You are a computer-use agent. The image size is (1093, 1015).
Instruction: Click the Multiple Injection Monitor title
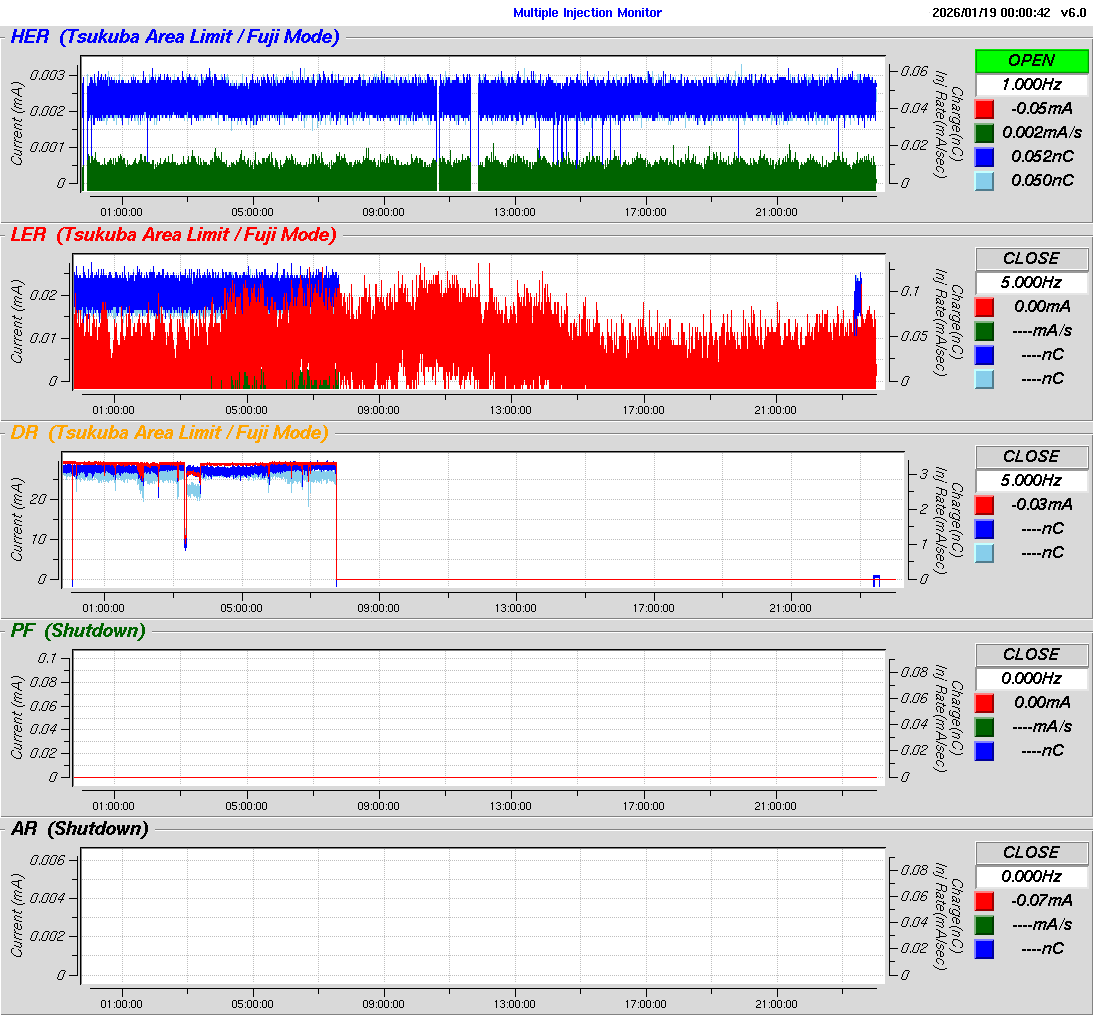click(587, 13)
